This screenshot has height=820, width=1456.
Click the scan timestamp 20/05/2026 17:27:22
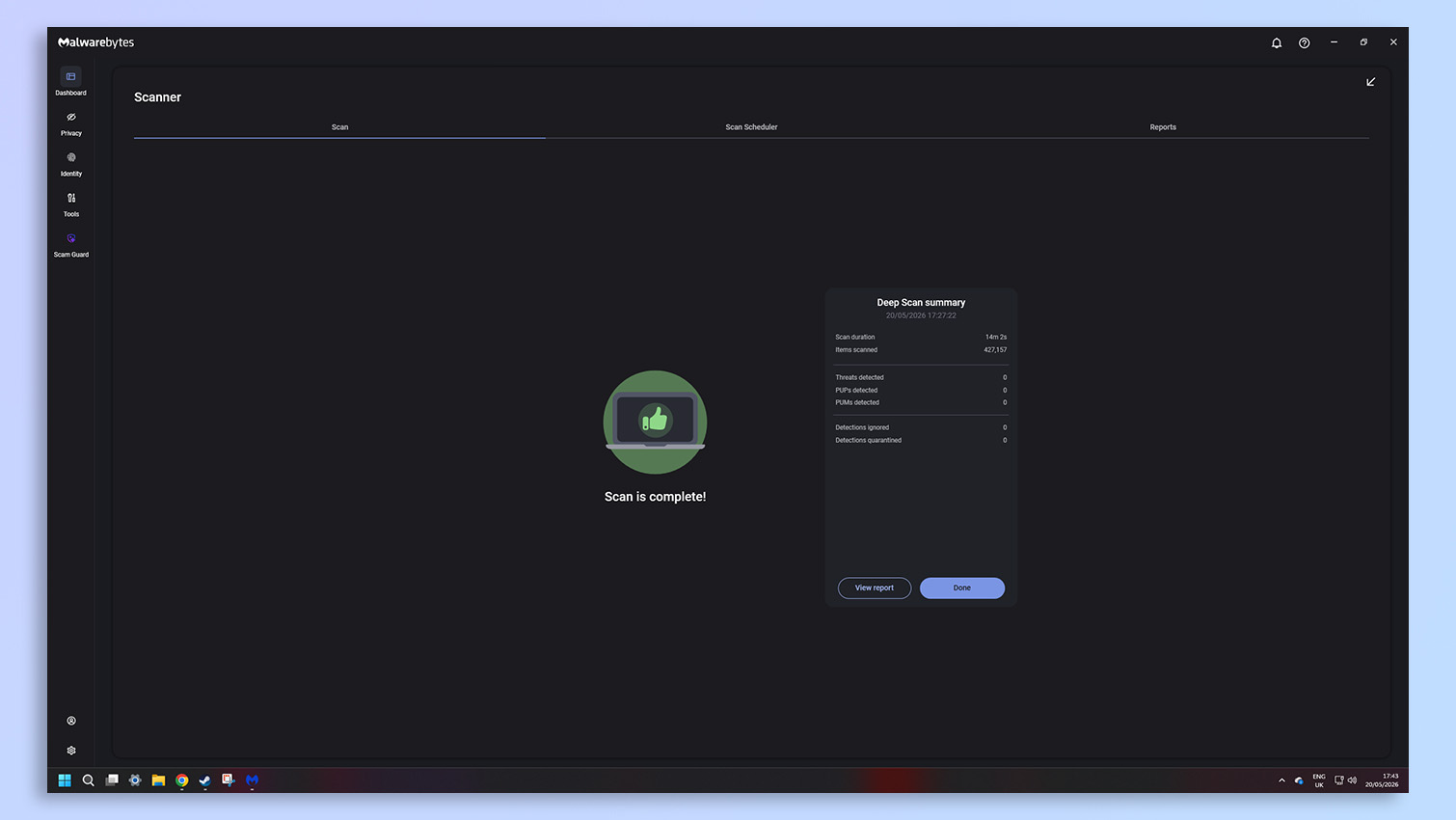point(921,315)
